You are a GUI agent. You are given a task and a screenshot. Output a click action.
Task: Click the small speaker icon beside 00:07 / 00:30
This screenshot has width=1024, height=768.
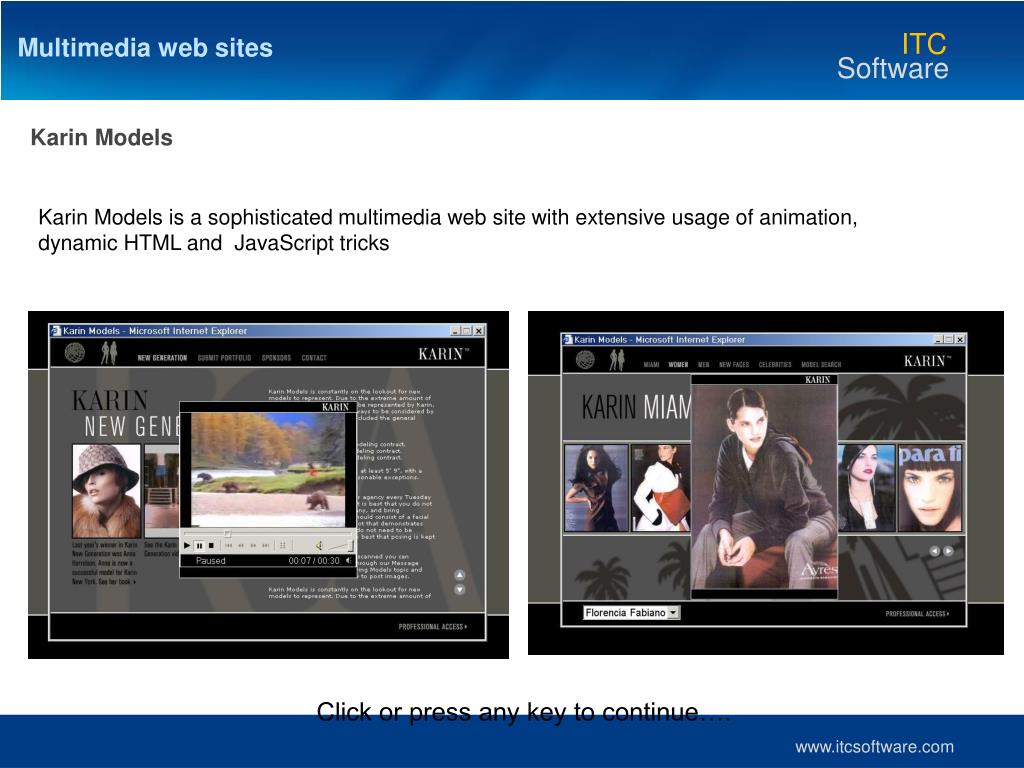(349, 560)
